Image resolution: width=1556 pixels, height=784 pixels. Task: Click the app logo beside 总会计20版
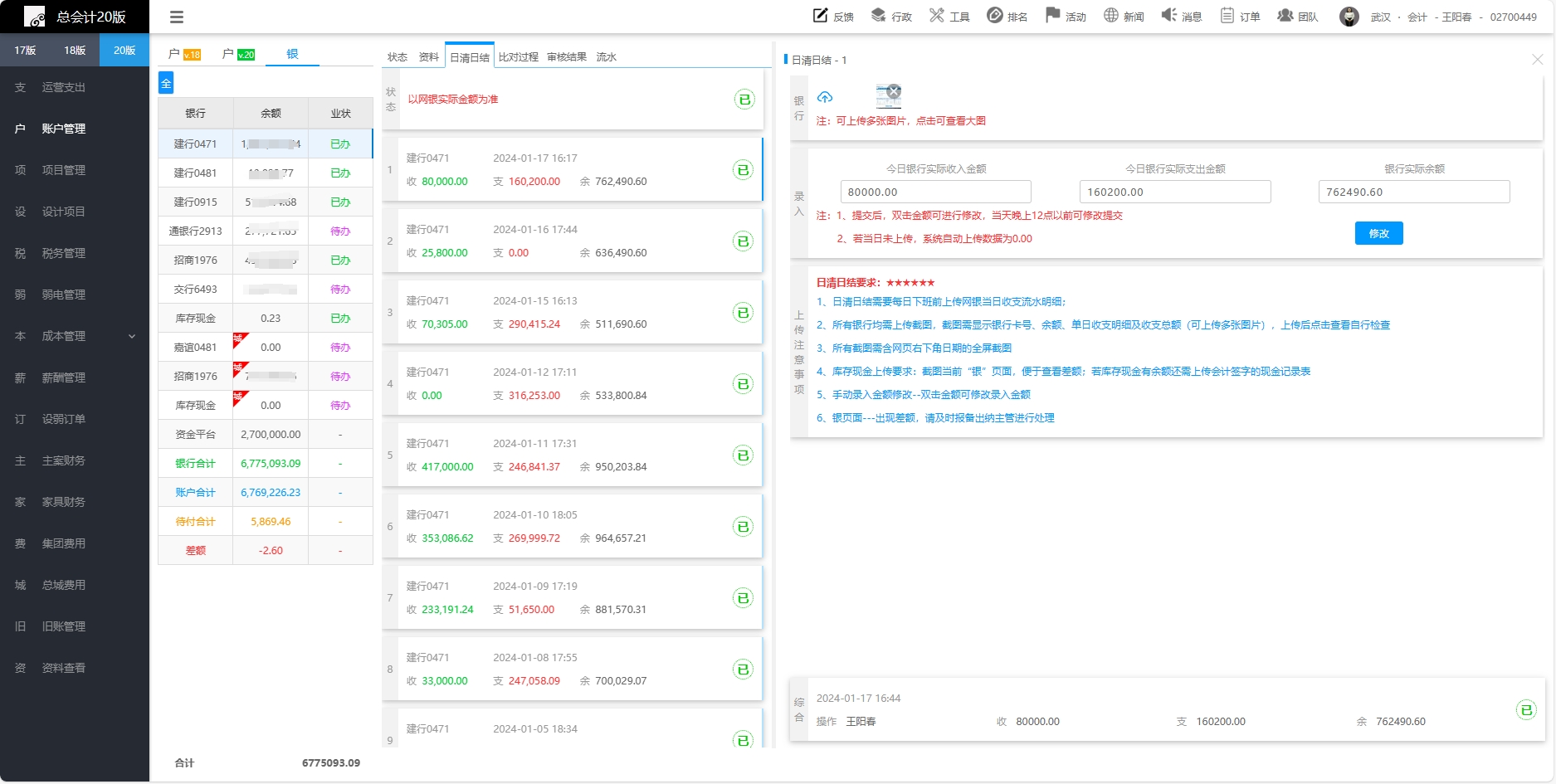tap(35, 17)
